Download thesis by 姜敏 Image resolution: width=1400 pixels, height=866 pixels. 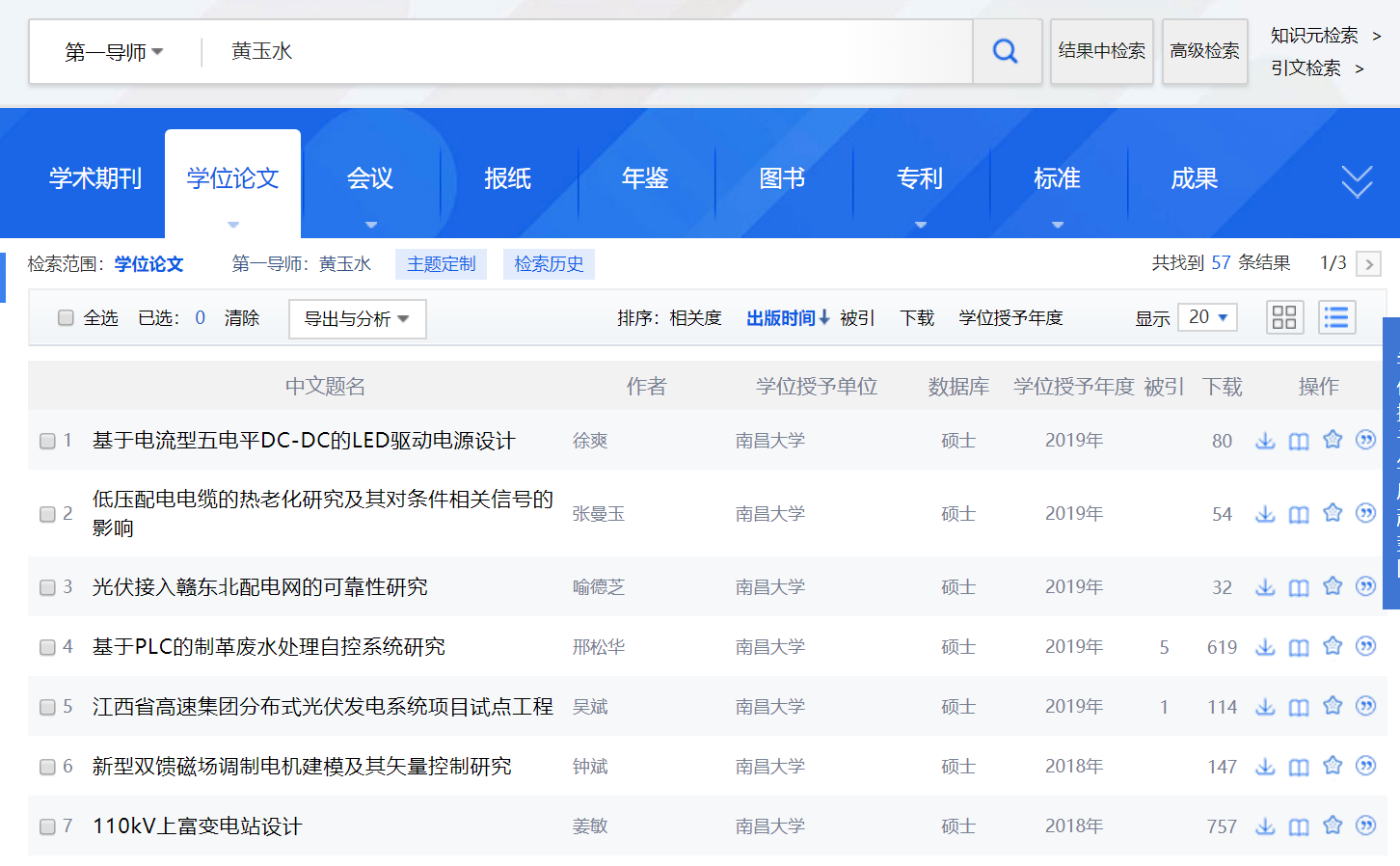point(1265,826)
